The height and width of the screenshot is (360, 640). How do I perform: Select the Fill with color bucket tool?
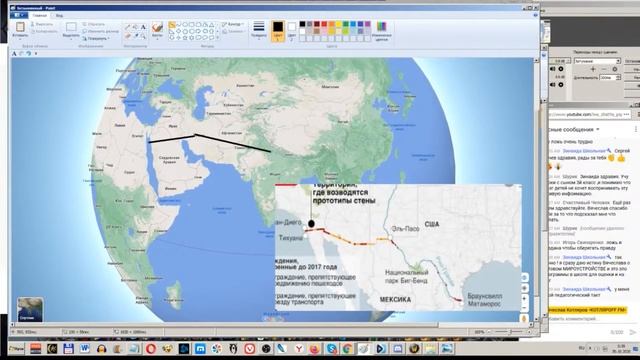click(x=136, y=27)
